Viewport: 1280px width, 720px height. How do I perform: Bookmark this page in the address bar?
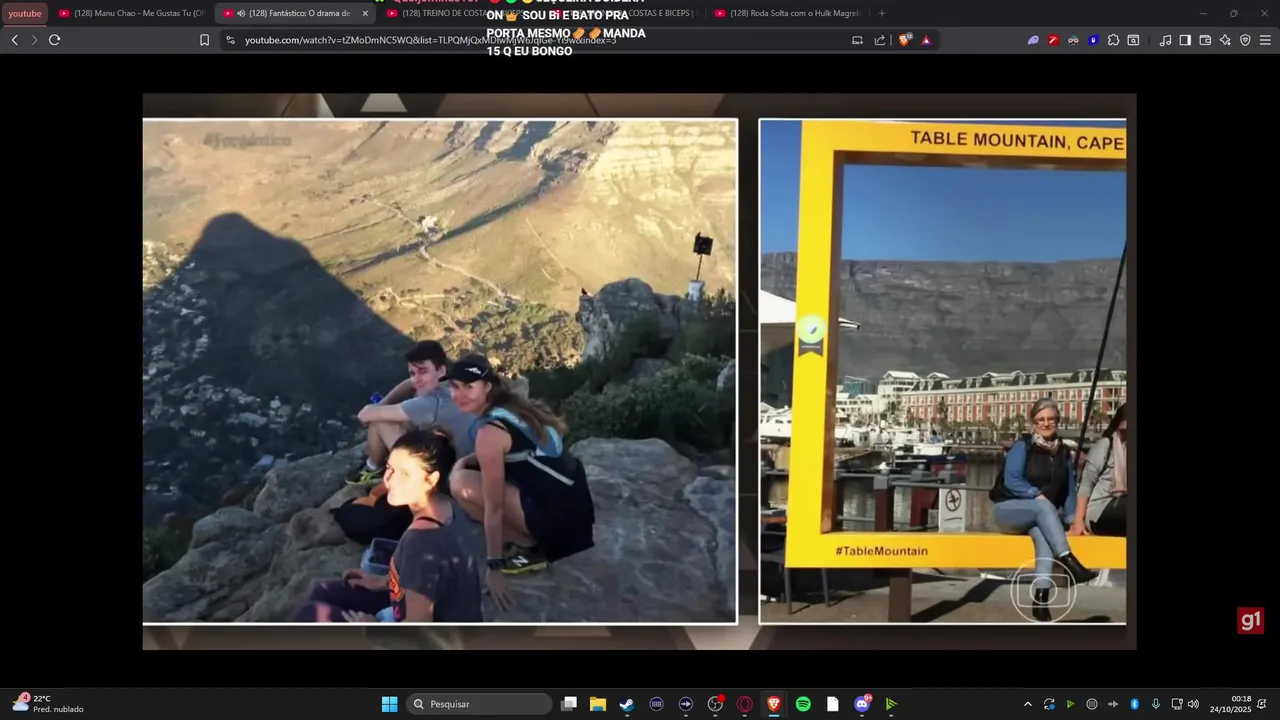pos(204,40)
